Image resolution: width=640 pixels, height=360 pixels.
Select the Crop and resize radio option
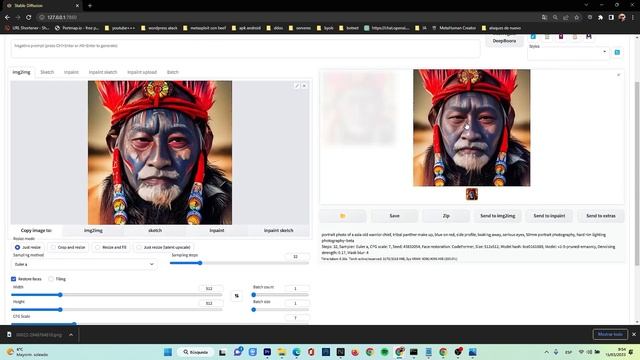[x=68, y=247]
